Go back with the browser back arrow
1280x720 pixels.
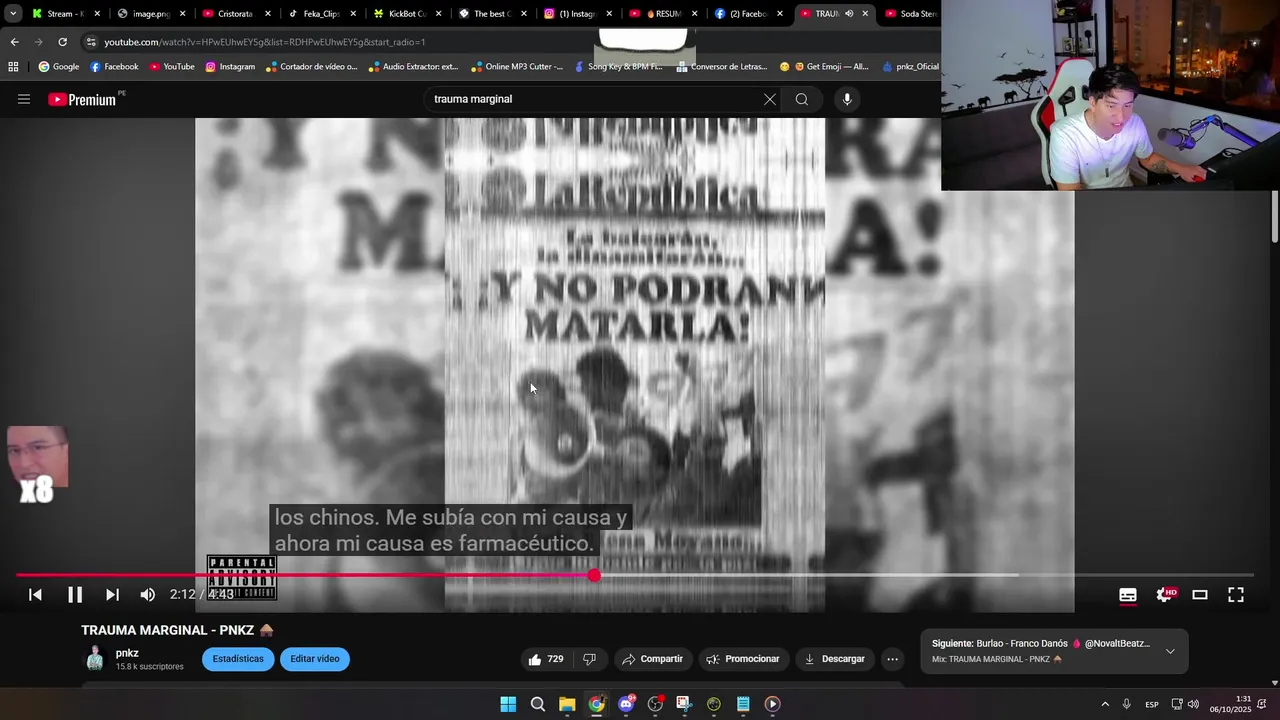point(14,42)
